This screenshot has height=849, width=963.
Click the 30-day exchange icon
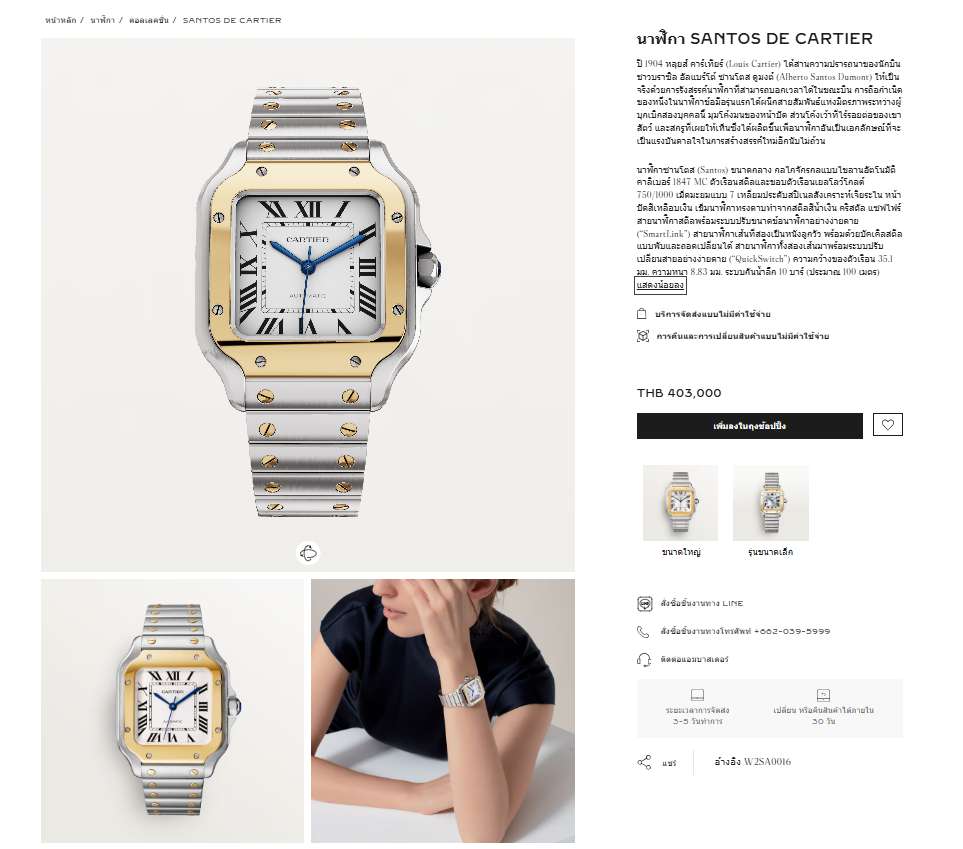[x=823, y=695]
